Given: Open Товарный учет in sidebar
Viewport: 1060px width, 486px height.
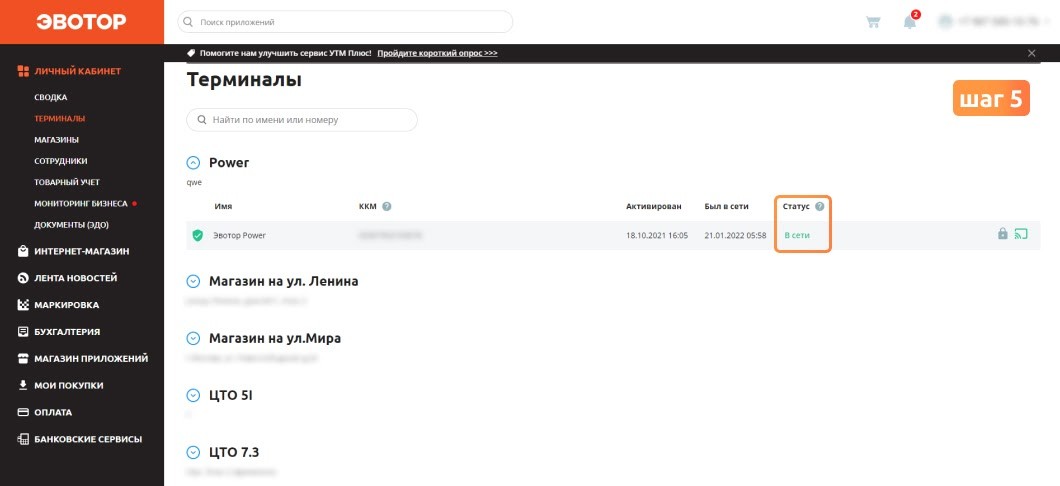Looking at the screenshot, I should pos(67,183).
